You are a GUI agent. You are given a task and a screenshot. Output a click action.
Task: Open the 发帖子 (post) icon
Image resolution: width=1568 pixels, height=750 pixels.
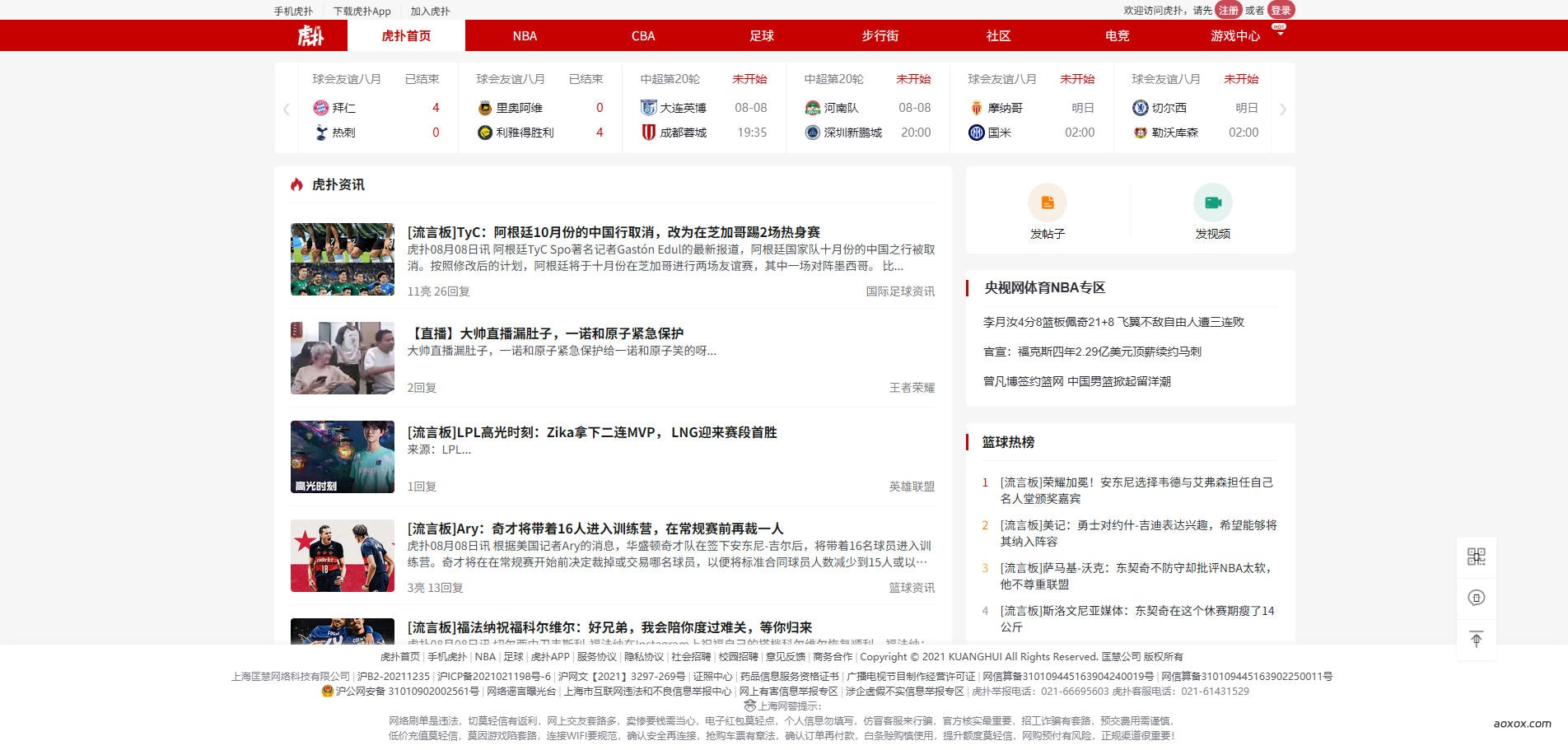click(1047, 201)
